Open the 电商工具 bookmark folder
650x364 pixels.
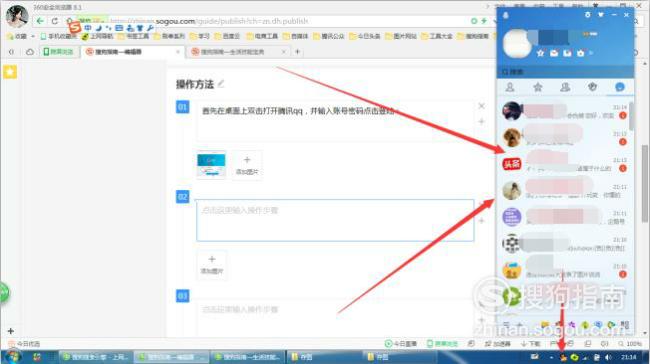pos(262,36)
